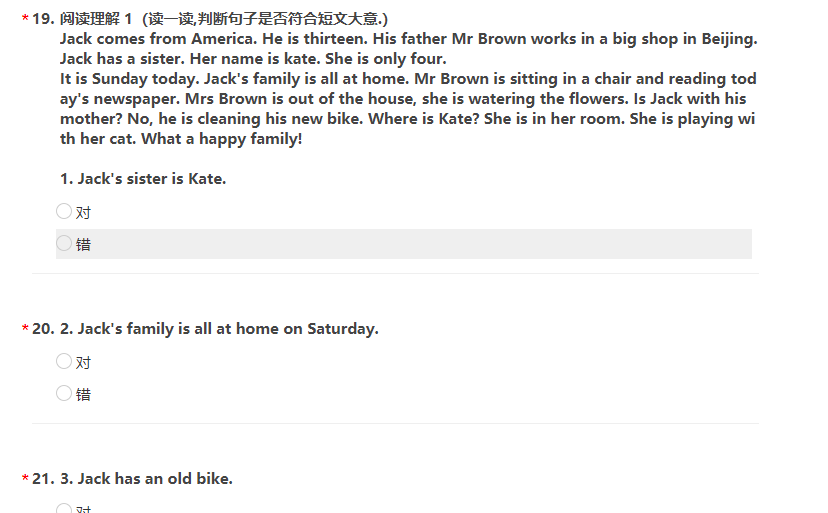Click phrase "What a happy family!"
828x513 pixels.
click(222, 139)
